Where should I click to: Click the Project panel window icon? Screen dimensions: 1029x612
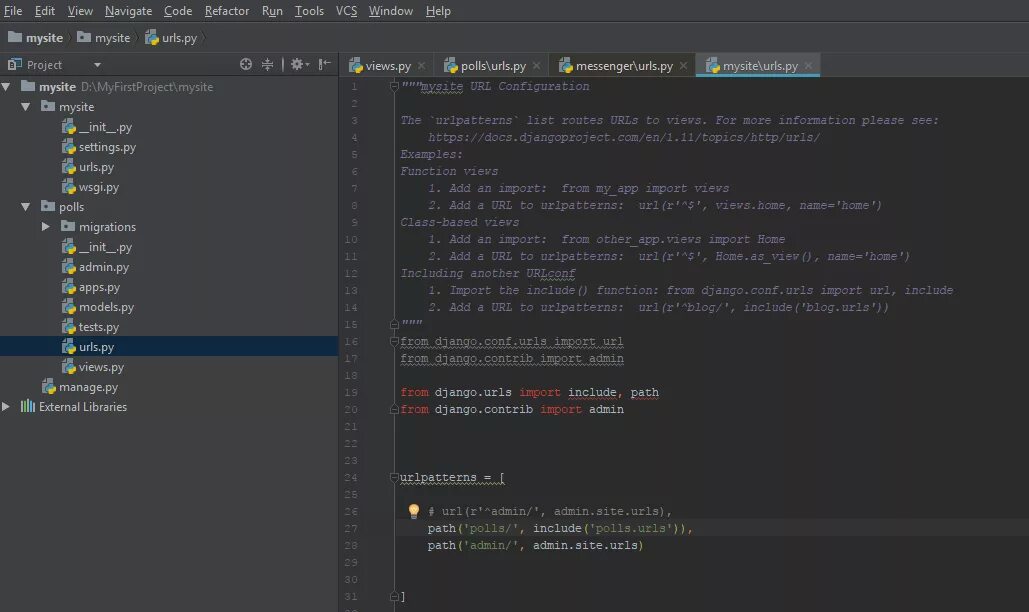tap(14, 64)
